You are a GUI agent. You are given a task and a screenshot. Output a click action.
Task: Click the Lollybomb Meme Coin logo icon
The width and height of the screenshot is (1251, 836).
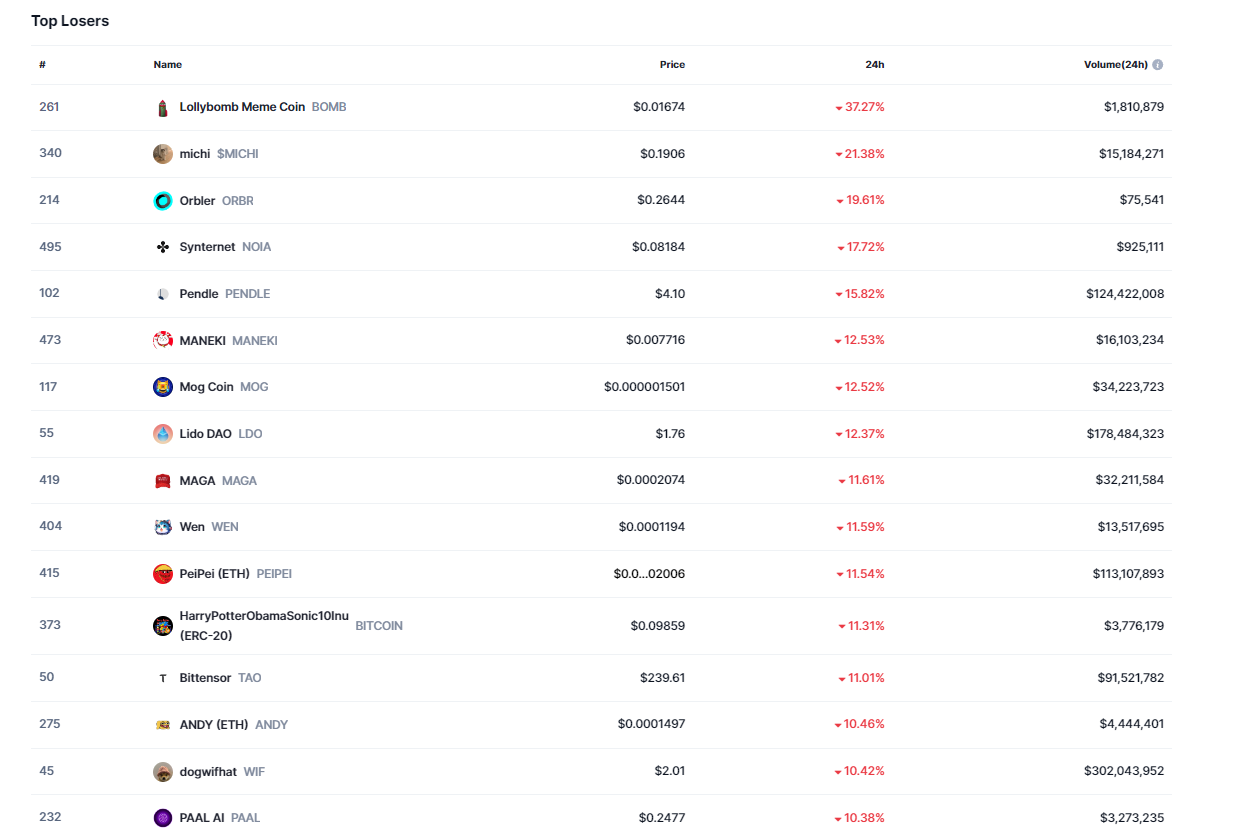(x=163, y=108)
